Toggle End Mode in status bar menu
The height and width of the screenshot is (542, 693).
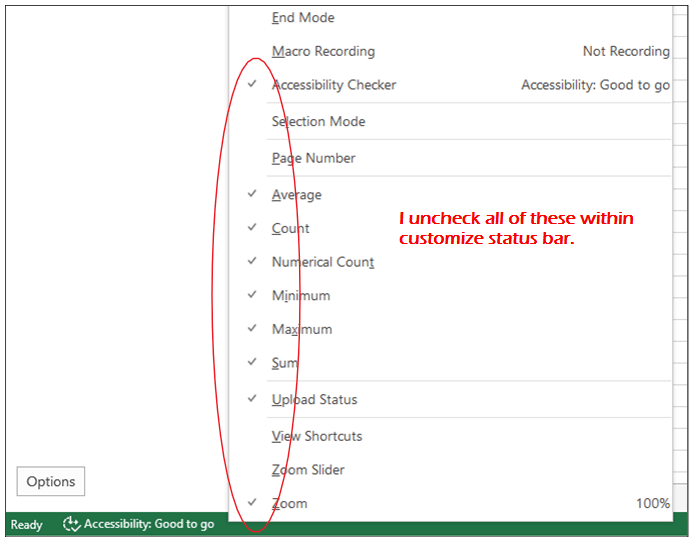(451, 18)
